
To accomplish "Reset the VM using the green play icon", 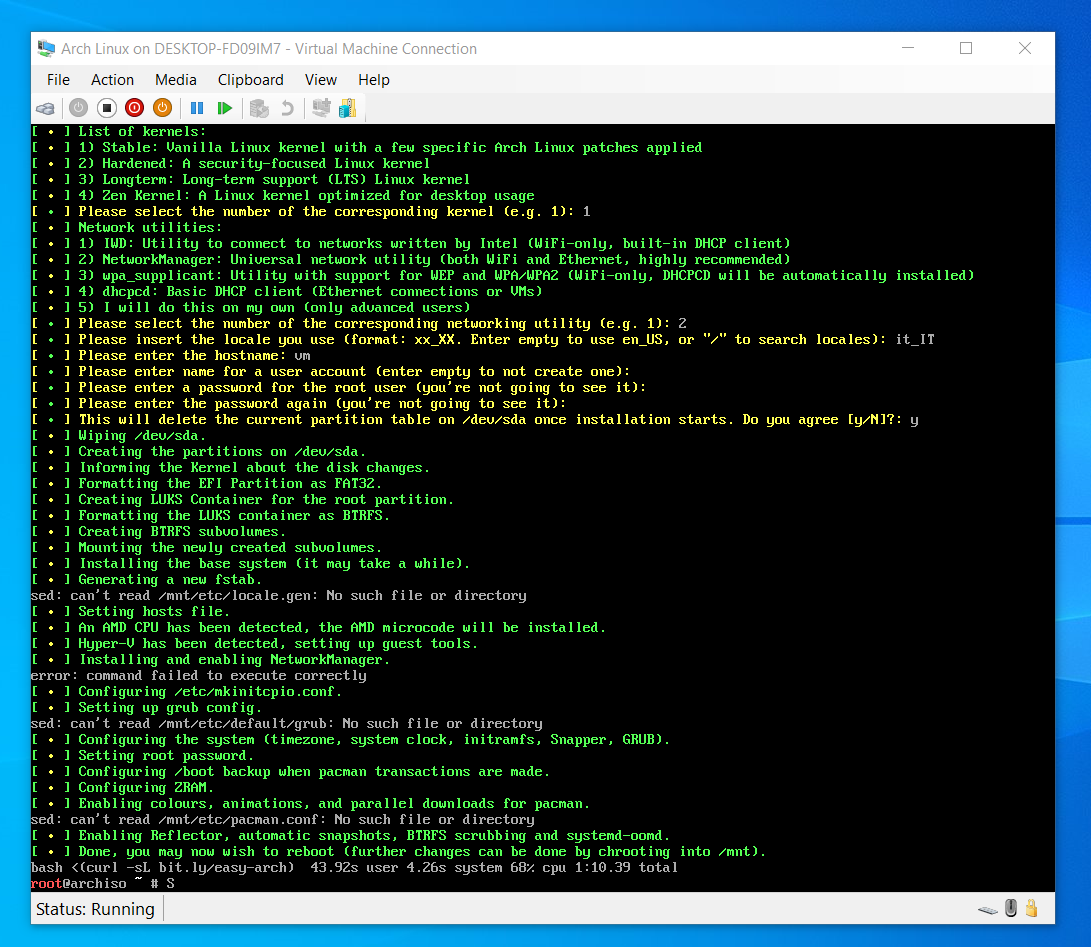I will [x=224, y=108].
